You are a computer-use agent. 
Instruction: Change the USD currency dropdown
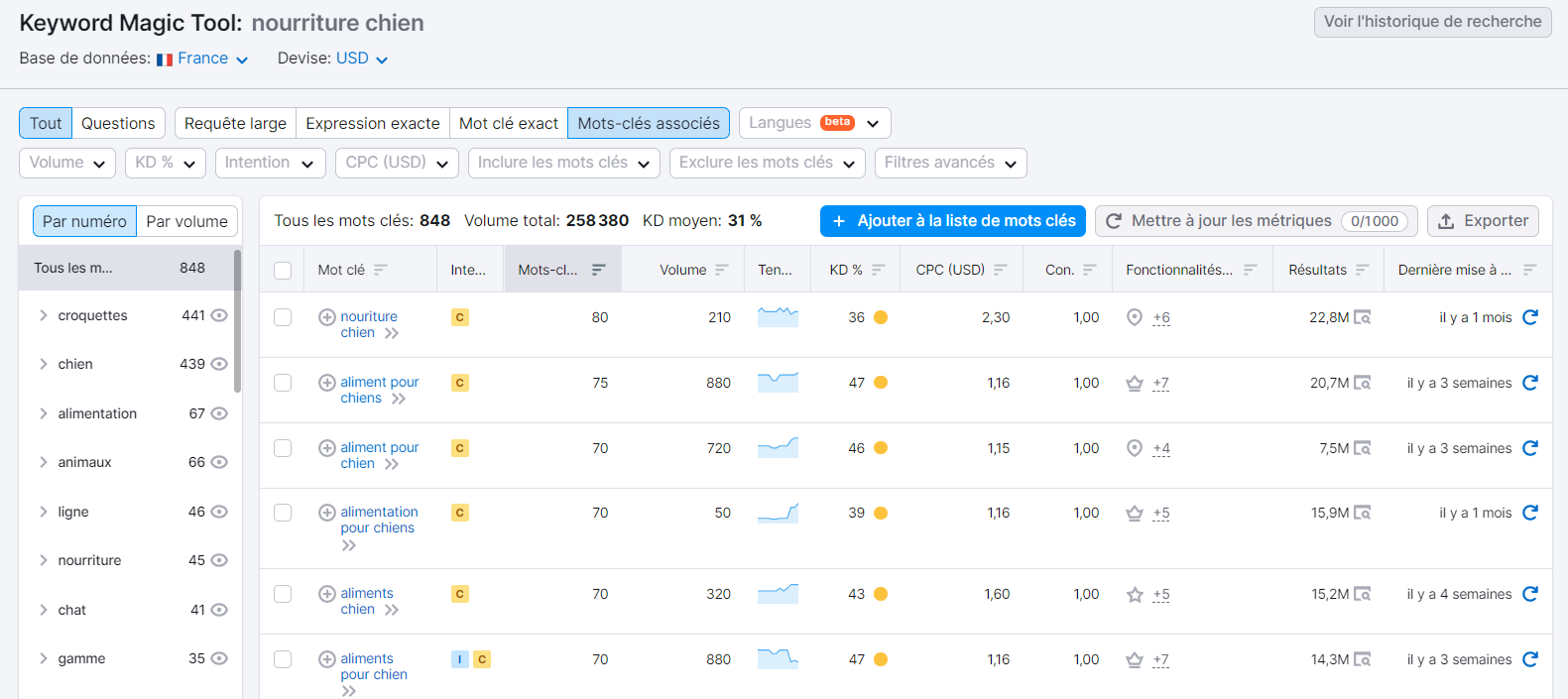[362, 58]
